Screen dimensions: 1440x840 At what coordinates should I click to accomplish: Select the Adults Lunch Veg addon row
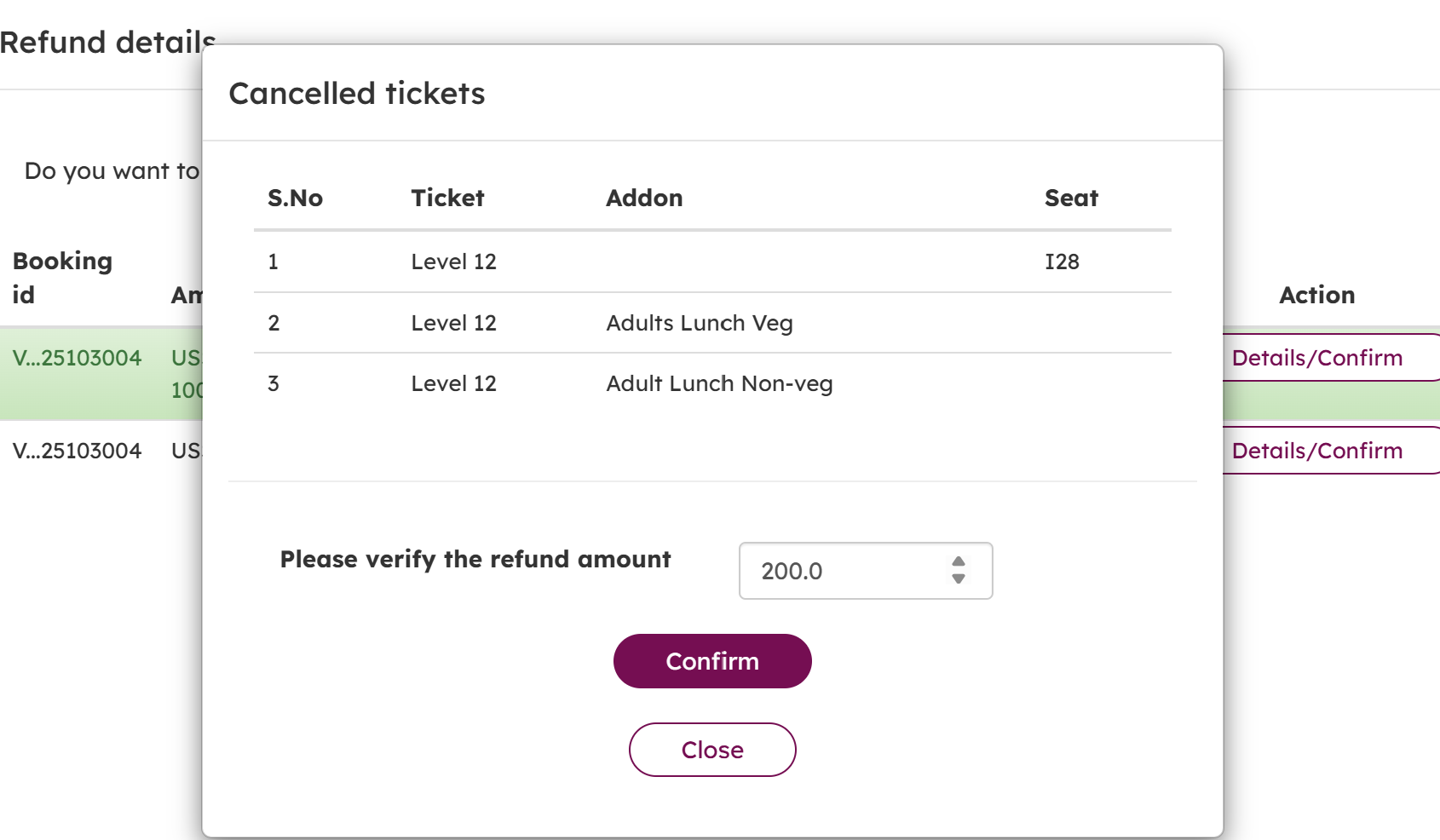(x=700, y=323)
